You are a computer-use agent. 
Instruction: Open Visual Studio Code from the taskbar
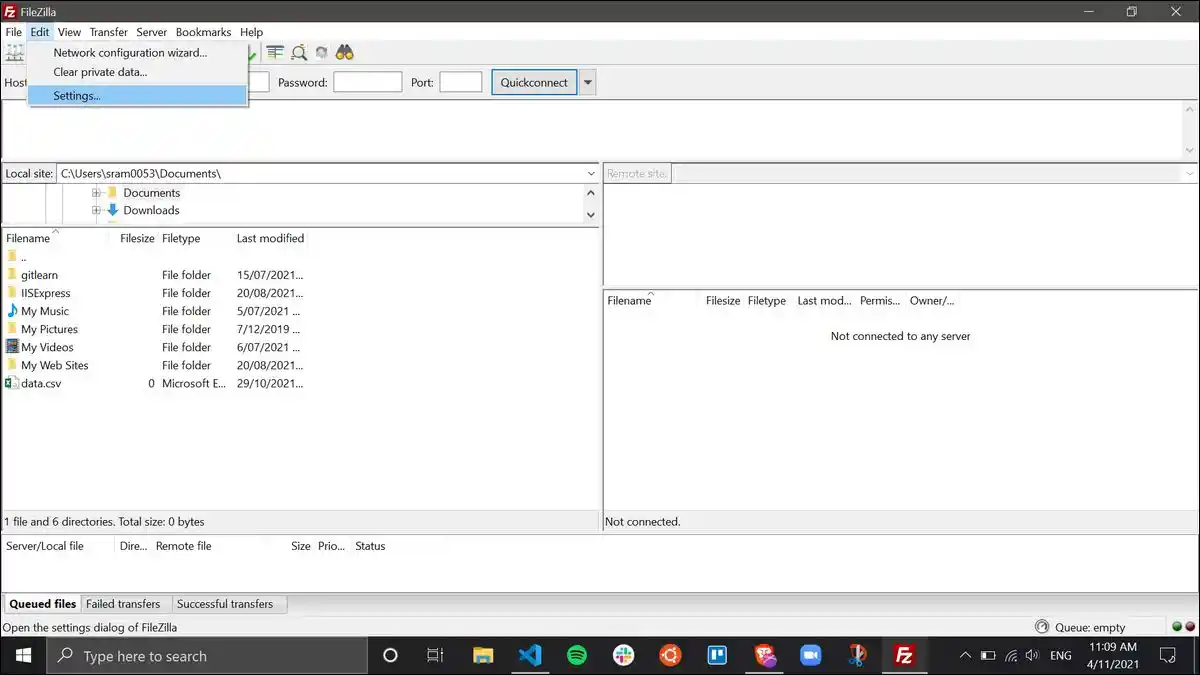530,656
